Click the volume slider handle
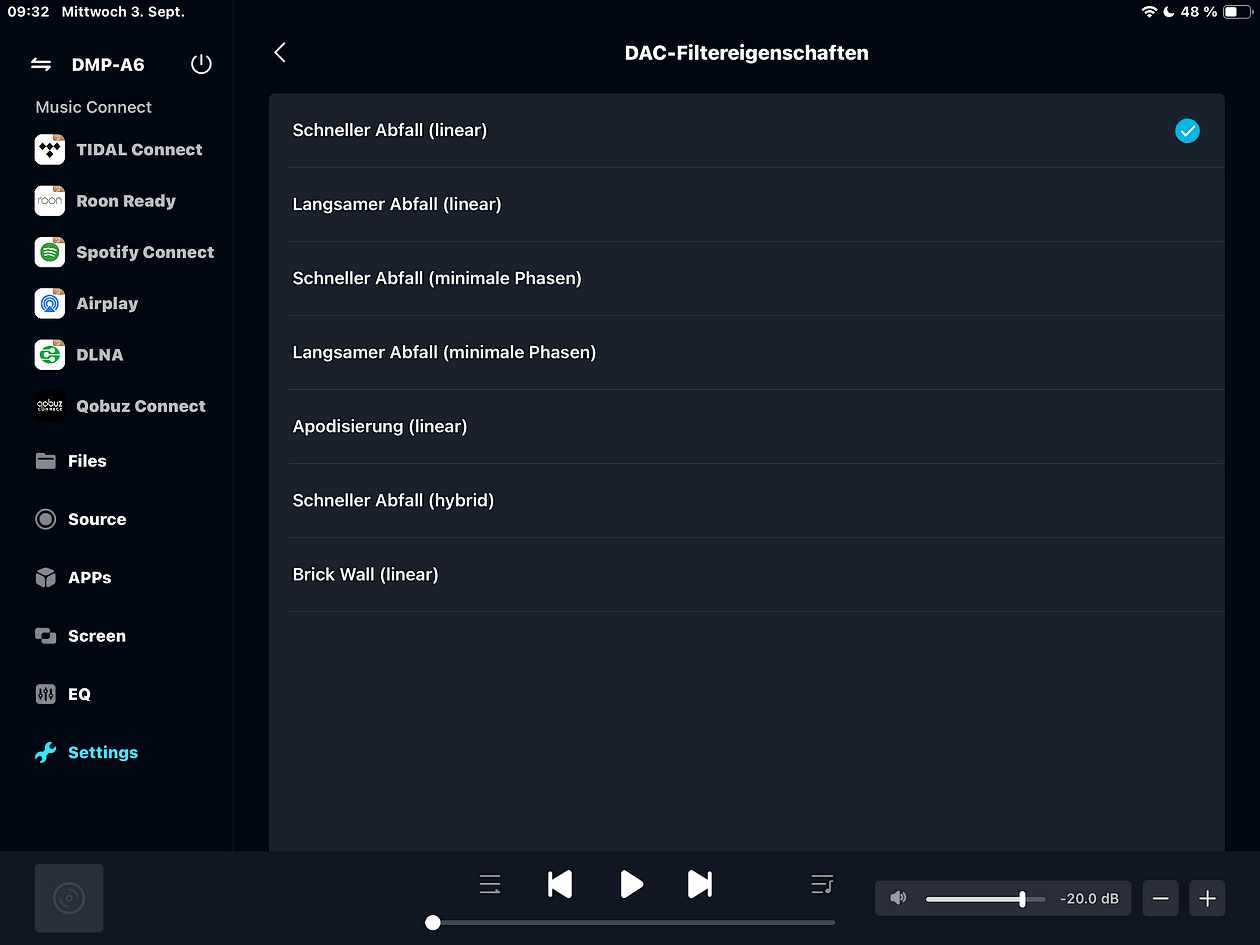Screen dimensions: 1260x945 coord(1022,899)
